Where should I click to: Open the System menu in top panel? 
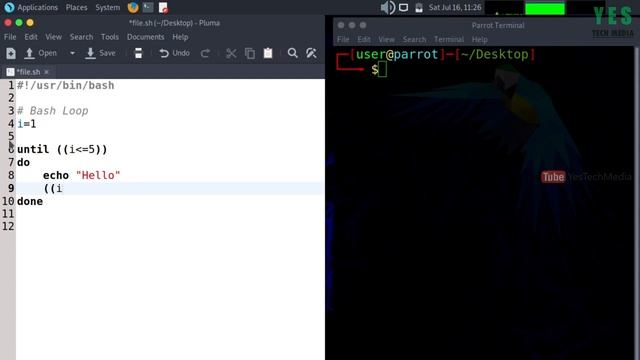(x=107, y=7)
